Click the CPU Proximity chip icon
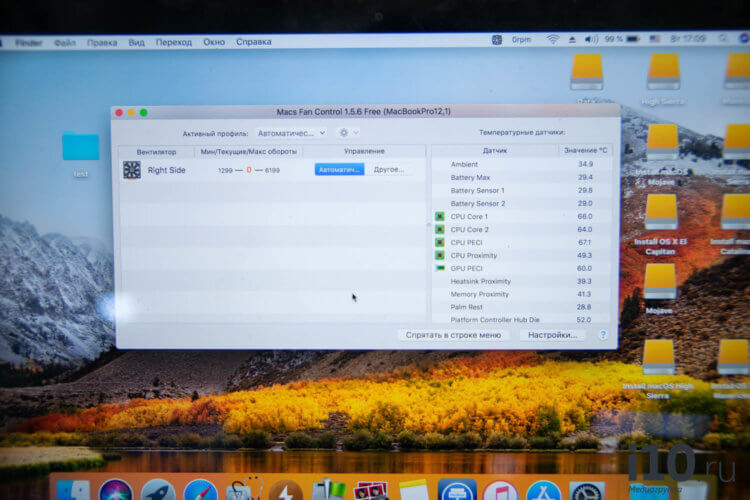The height and width of the screenshot is (500, 750). (440, 255)
